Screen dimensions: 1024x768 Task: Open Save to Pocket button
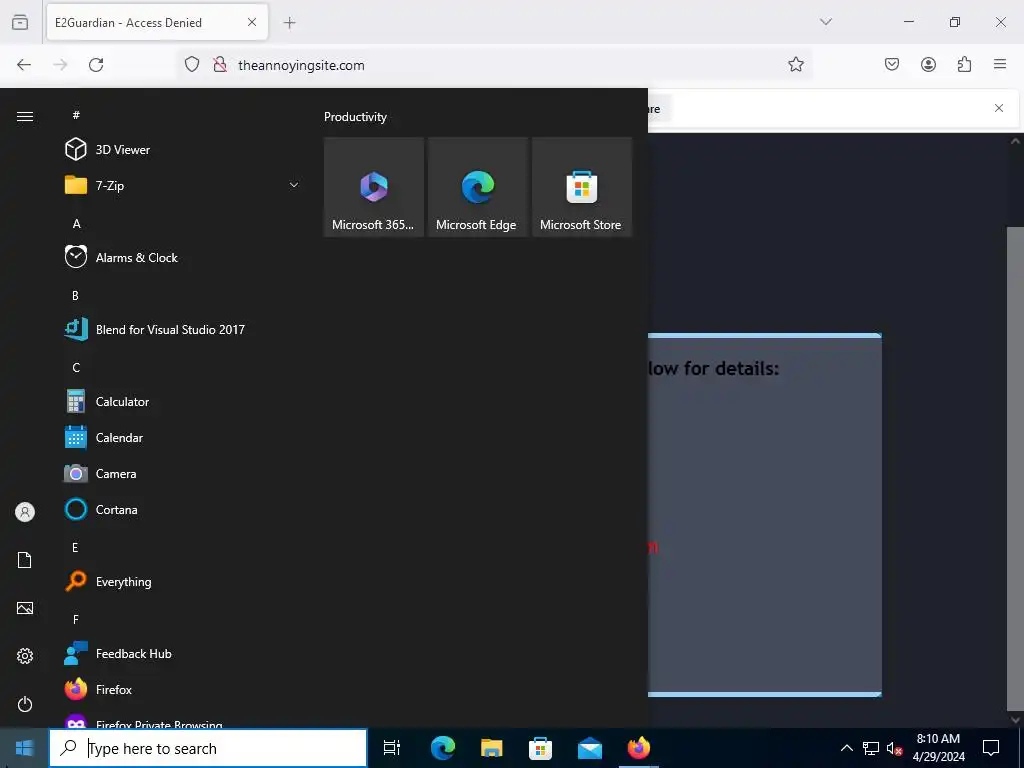[892, 64]
